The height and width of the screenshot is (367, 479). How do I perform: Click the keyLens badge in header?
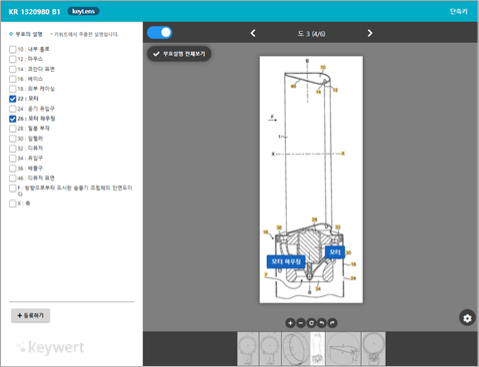coord(83,11)
